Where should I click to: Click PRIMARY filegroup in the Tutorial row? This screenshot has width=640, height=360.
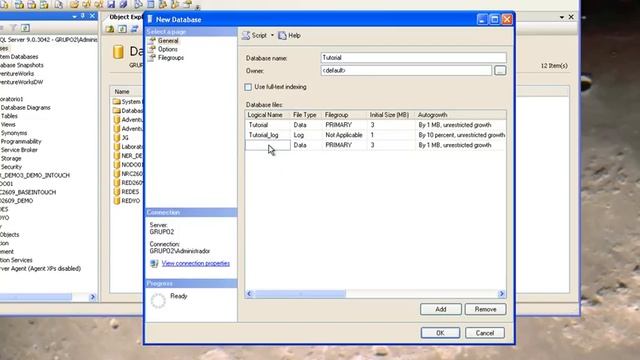(x=344, y=125)
